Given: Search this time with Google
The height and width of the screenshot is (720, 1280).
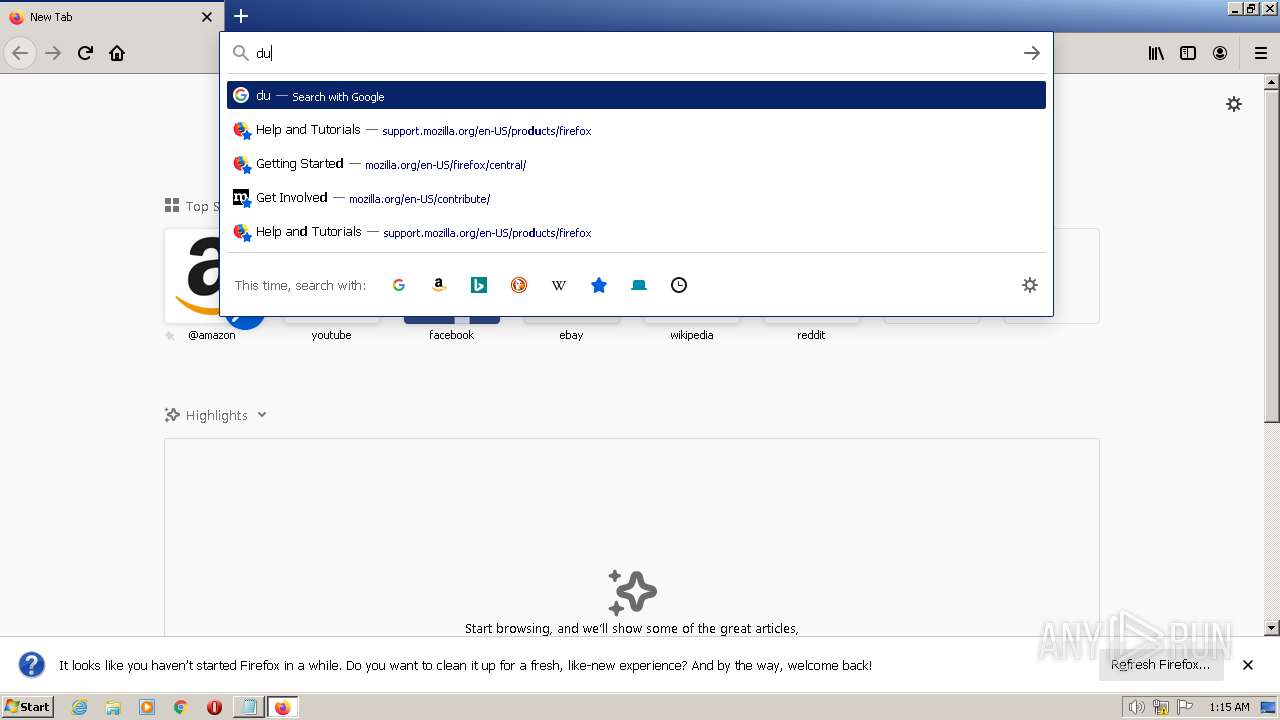Looking at the screenshot, I should tap(399, 285).
